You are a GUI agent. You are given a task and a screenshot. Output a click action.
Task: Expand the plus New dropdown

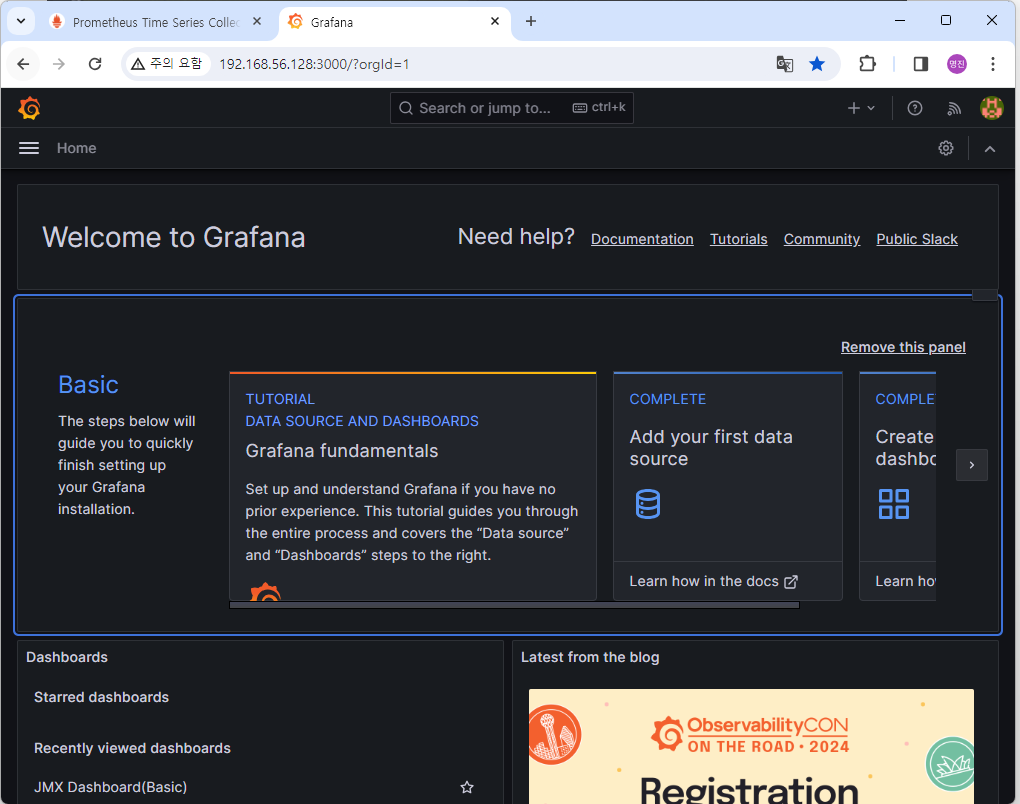(x=861, y=109)
